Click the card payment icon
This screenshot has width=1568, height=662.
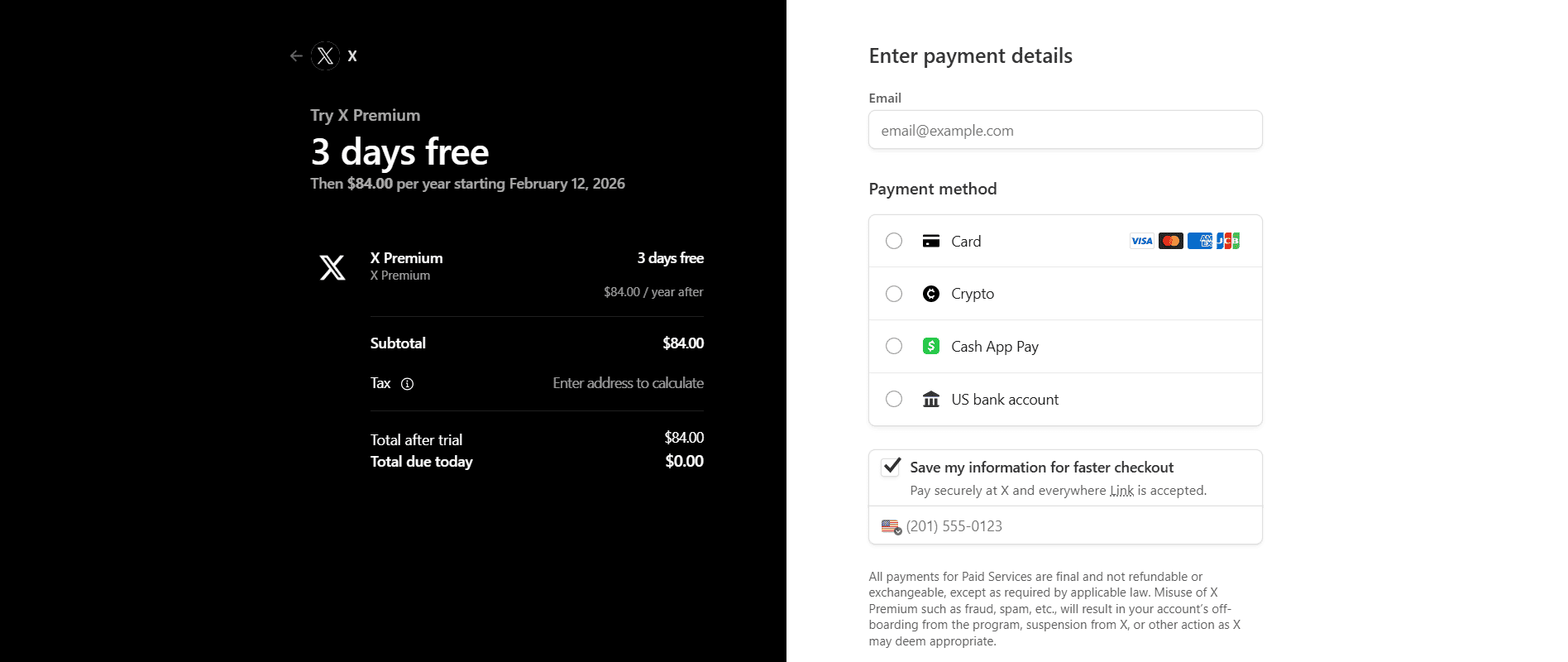click(931, 241)
